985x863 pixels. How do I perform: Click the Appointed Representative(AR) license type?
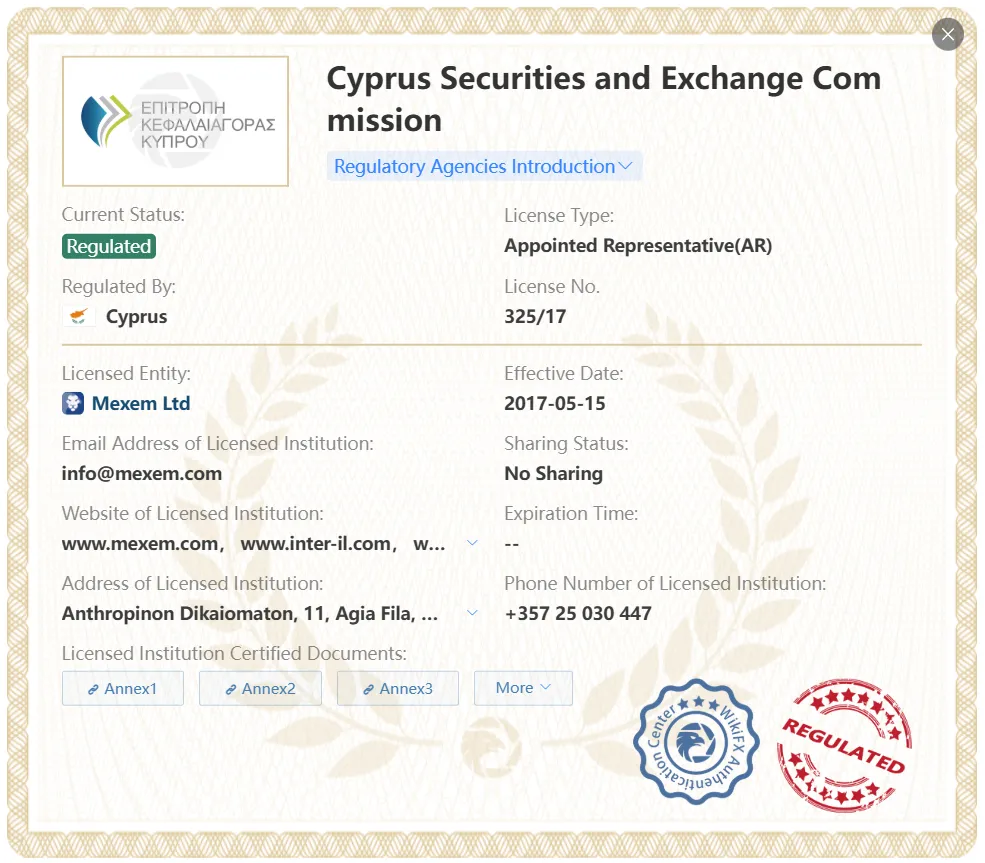point(638,246)
